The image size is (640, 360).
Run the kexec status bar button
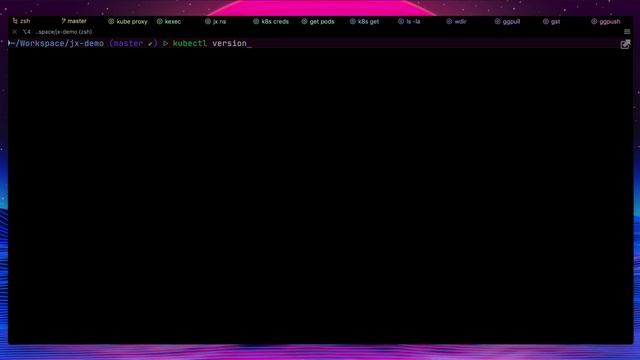[169, 21]
